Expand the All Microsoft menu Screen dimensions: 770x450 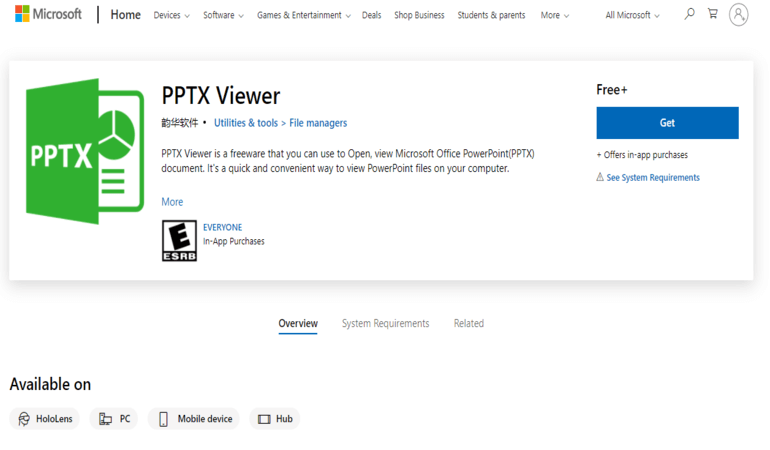click(632, 15)
